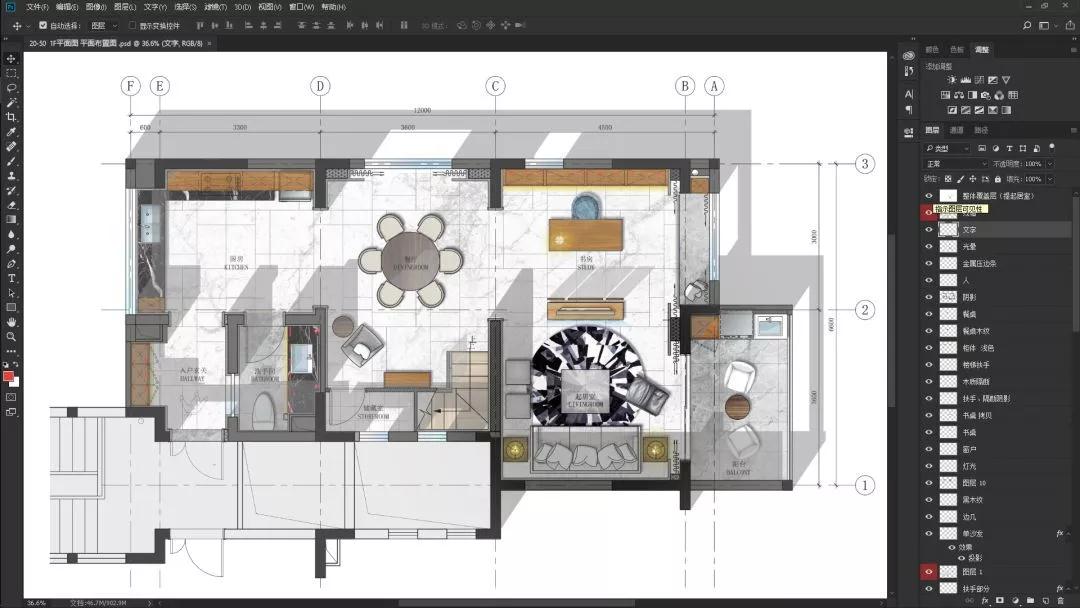Create a new group with folder icon
1080x608 pixels.
pyautogui.click(x=1029, y=600)
